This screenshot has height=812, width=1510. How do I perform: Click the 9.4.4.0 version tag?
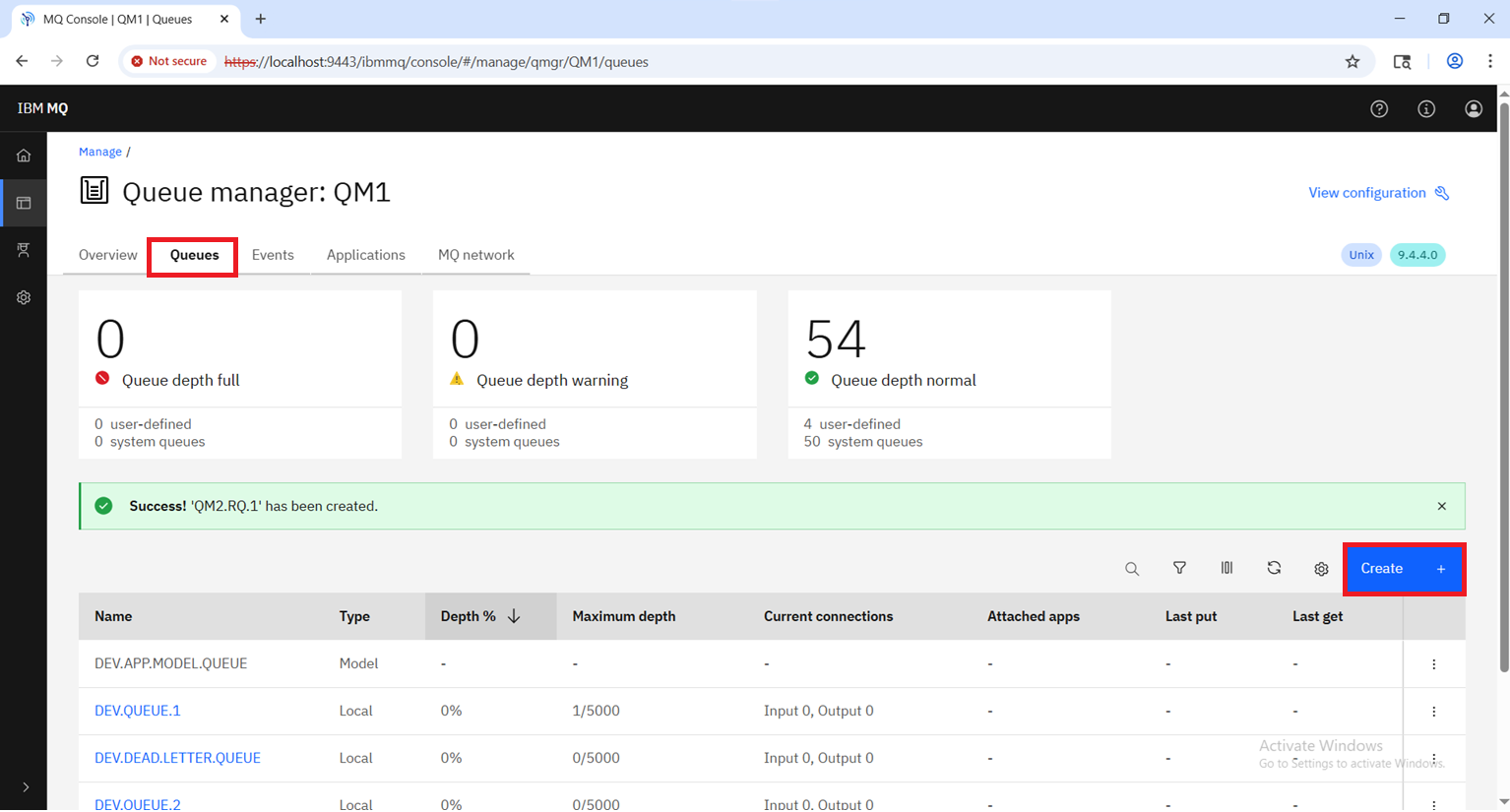coord(1417,255)
